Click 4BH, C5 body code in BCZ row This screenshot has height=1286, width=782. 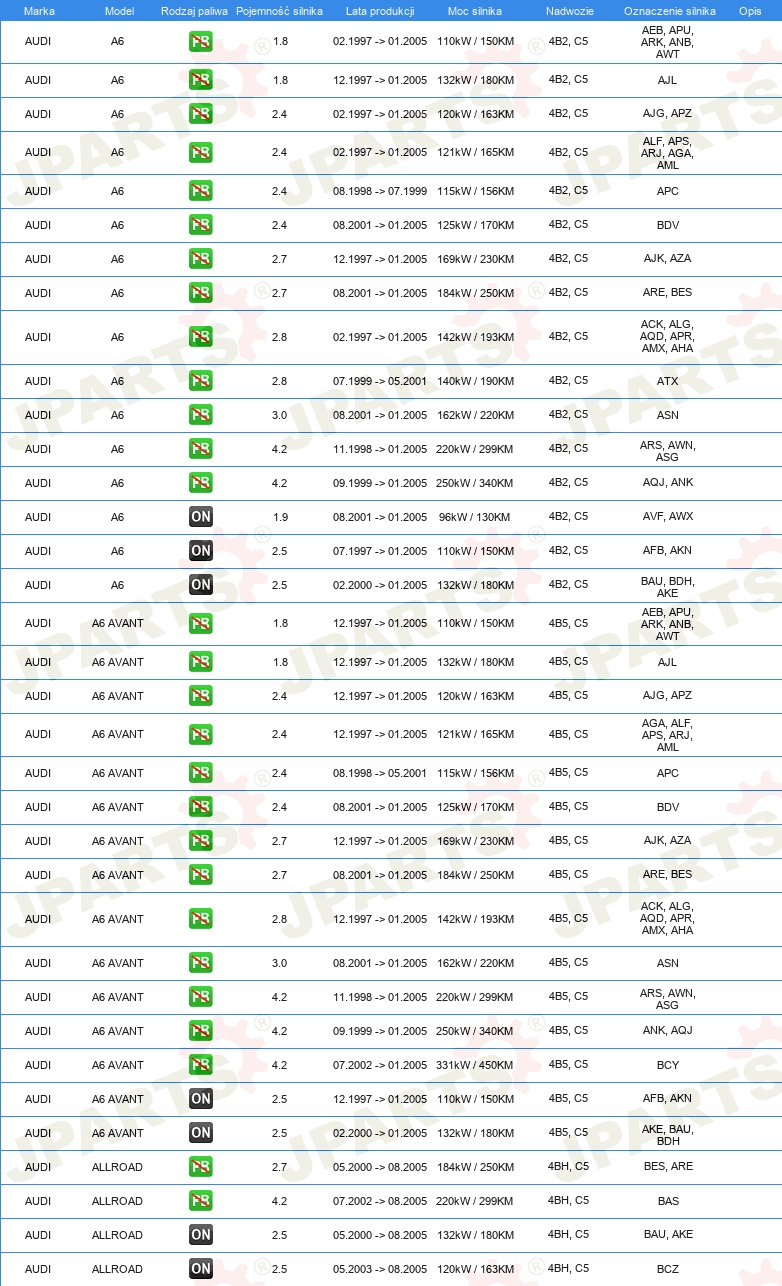(569, 1268)
